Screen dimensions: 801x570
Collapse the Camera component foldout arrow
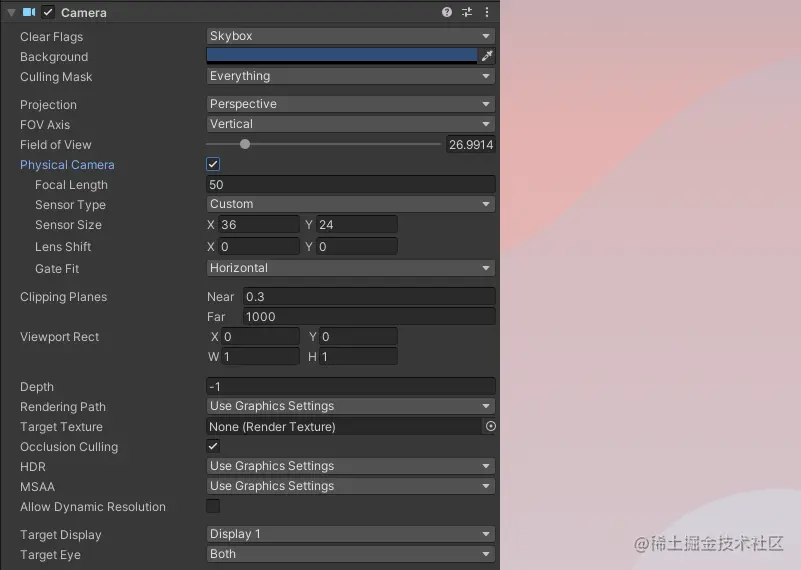point(11,12)
